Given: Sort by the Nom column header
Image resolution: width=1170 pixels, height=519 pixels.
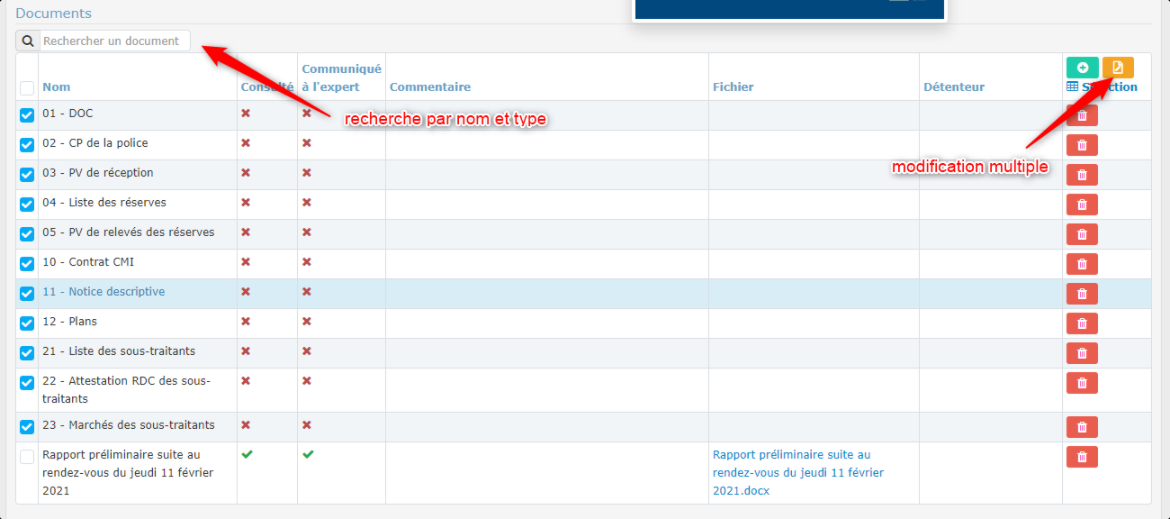Looking at the screenshot, I should coord(56,87).
